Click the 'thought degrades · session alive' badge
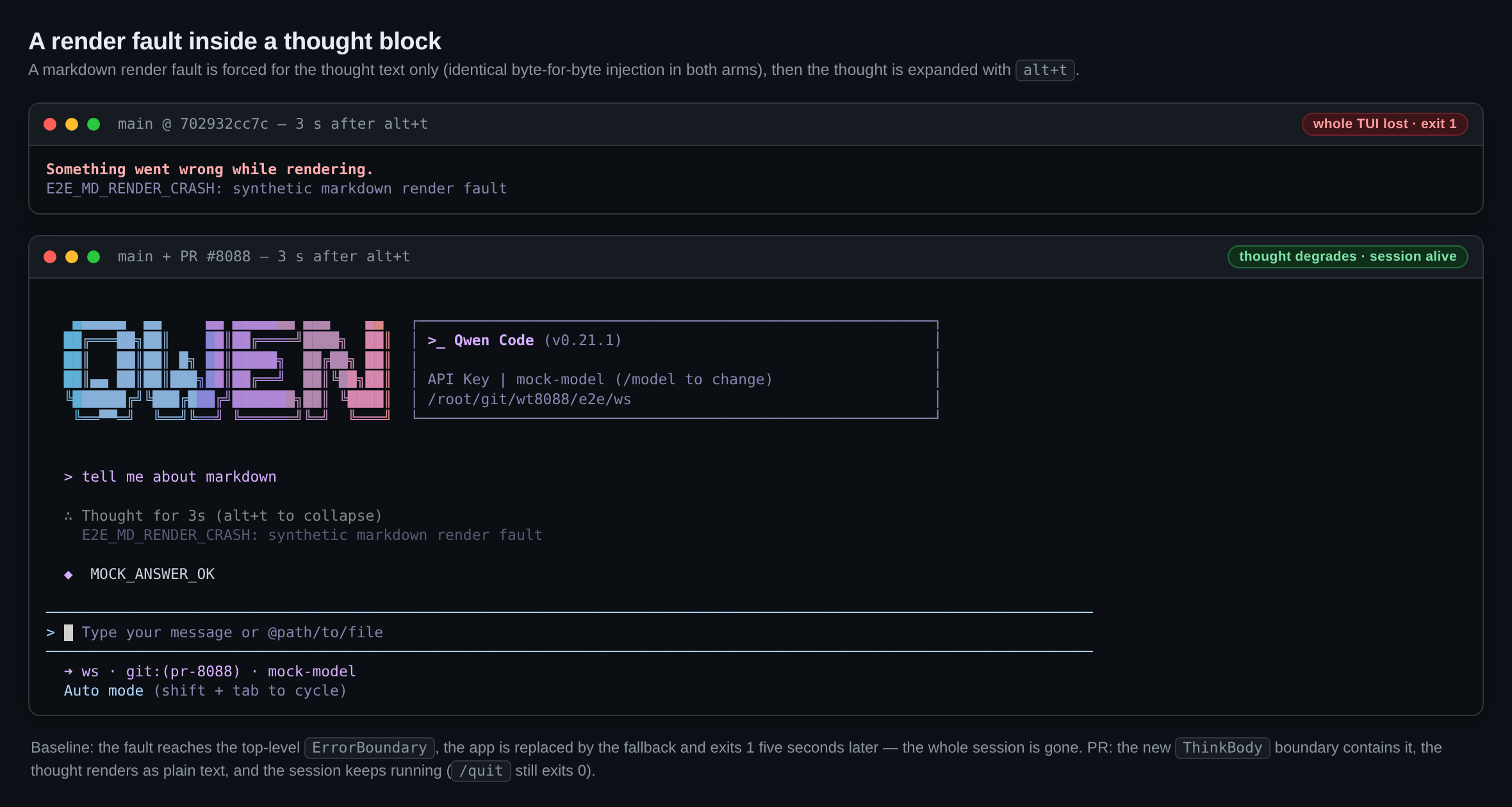1512x807 pixels. (x=1347, y=257)
